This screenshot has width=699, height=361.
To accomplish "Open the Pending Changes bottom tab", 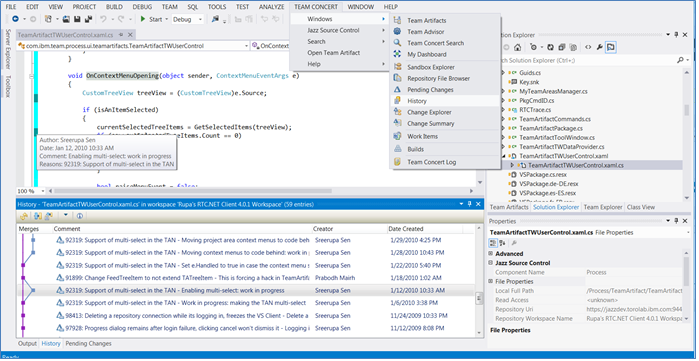I will 88,344.
